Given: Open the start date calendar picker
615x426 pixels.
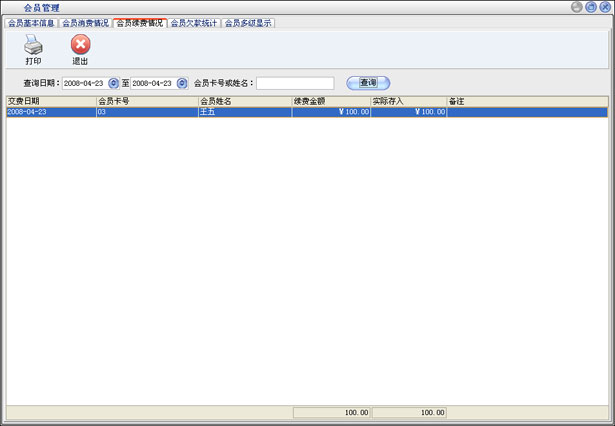Looking at the screenshot, I should [113, 83].
